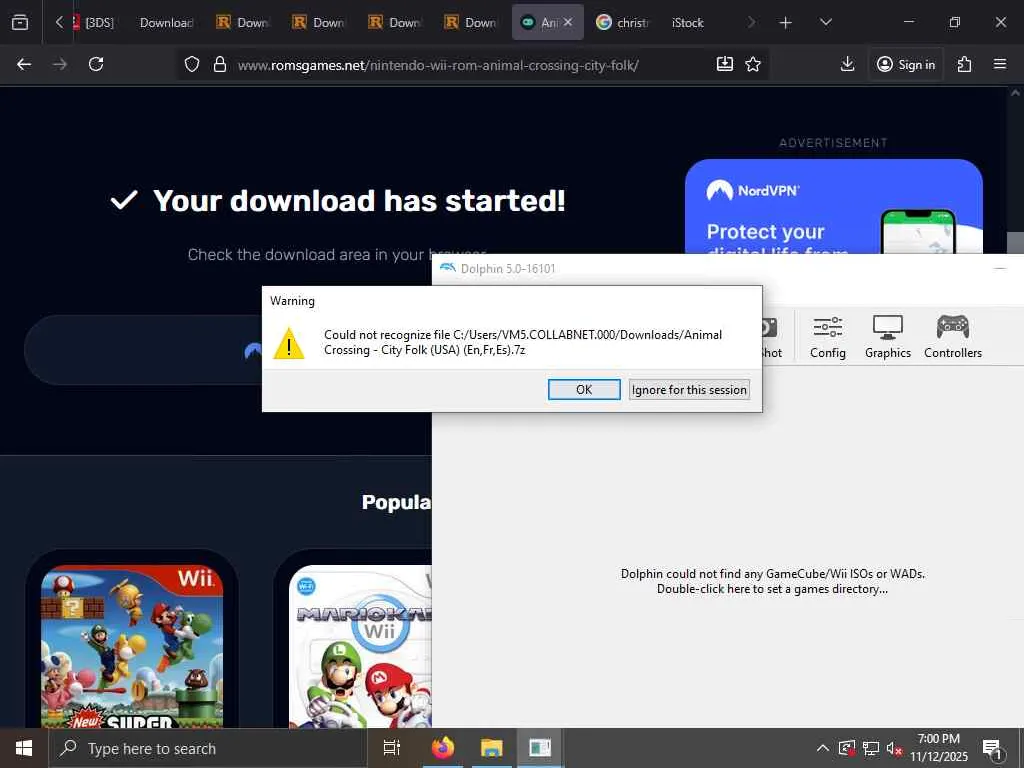Viewport: 1024px width, 768px height.
Task: Open the Windows Start menu
Action: [x=24, y=748]
